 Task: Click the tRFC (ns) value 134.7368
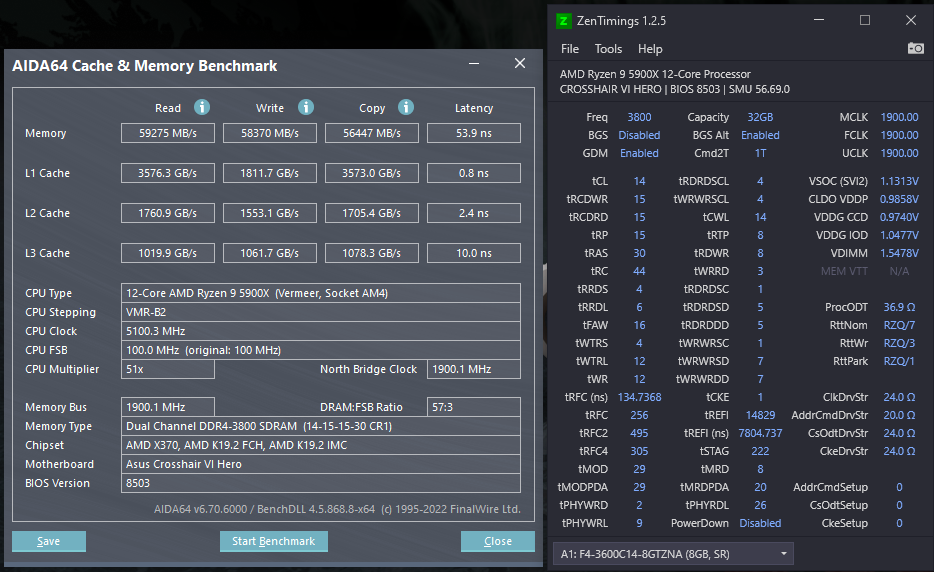click(x=639, y=397)
